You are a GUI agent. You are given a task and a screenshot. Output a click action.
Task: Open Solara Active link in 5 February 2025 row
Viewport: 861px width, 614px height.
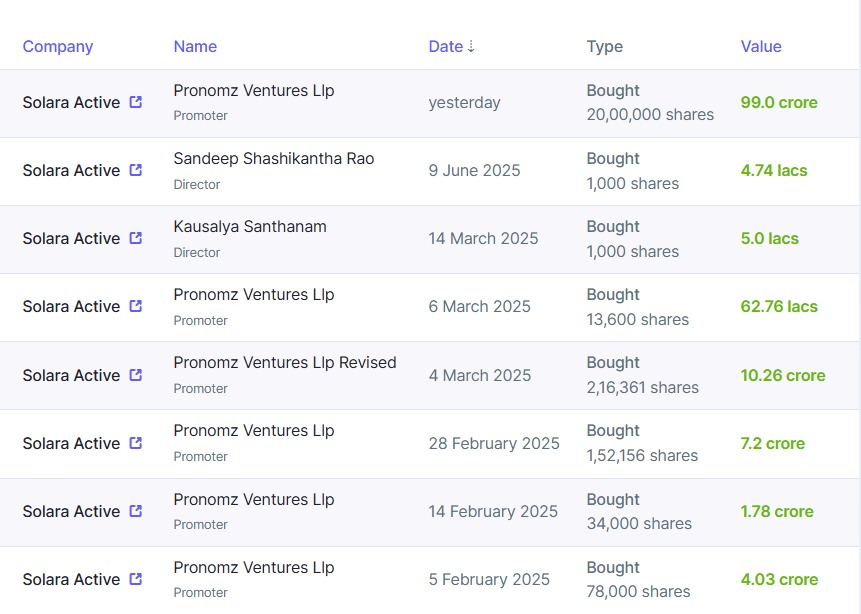click(x=71, y=580)
